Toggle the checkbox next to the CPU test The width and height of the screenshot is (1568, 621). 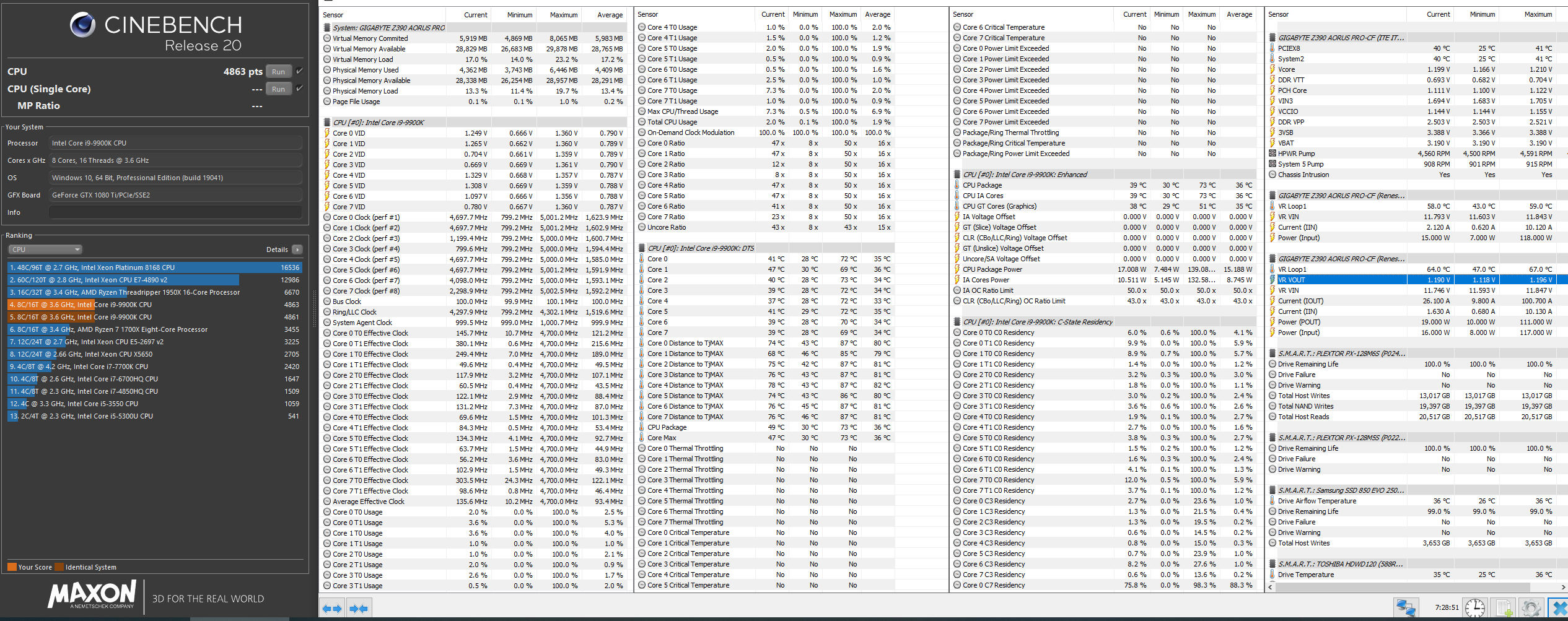300,71
